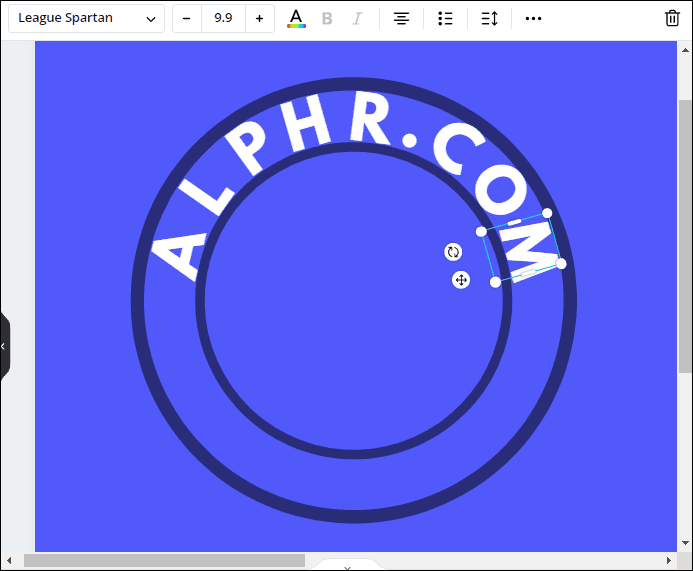The height and width of the screenshot is (571, 693).
Task: Open the text color picker
Action: click(x=296, y=18)
